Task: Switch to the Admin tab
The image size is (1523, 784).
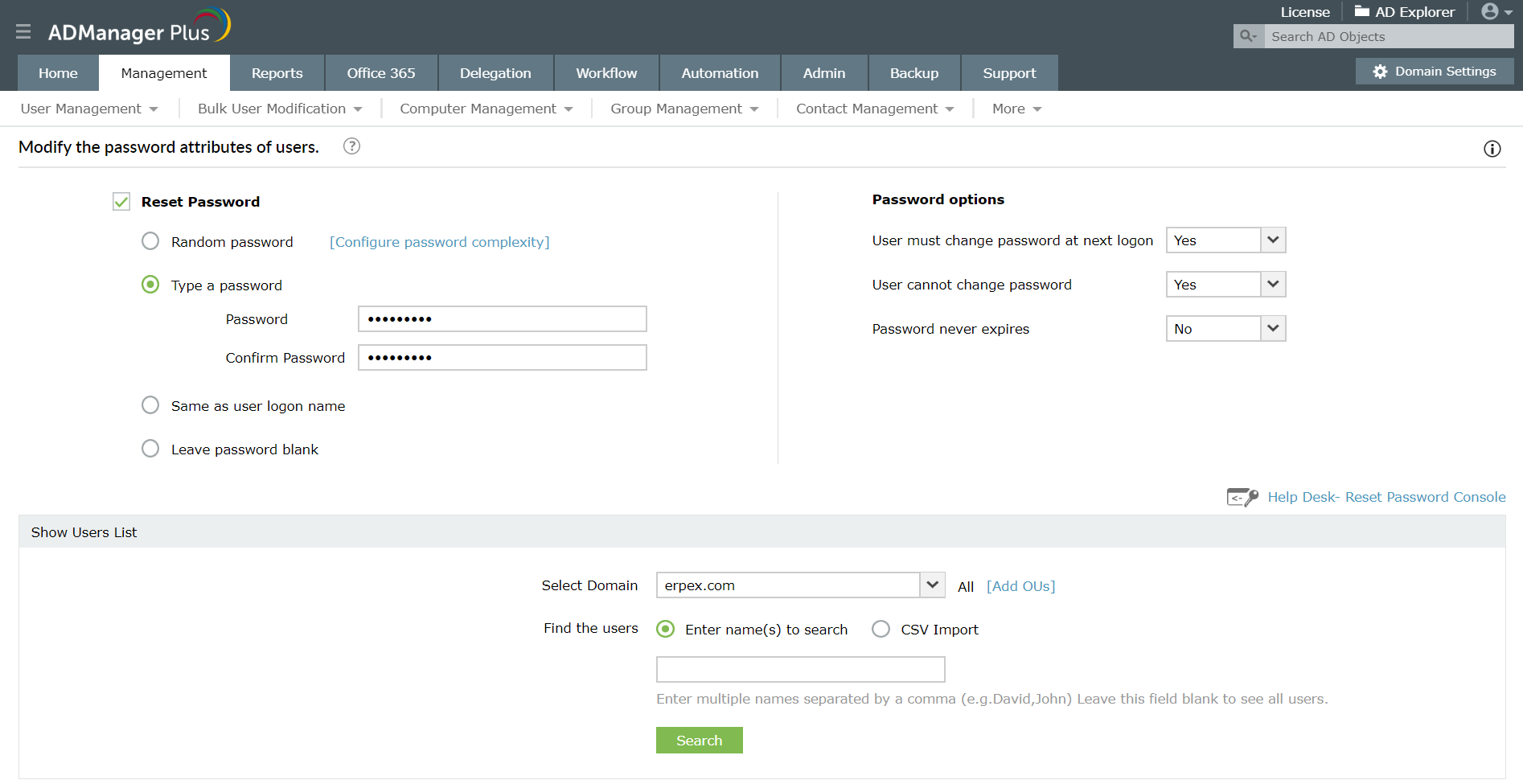Action: click(x=824, y=73)
